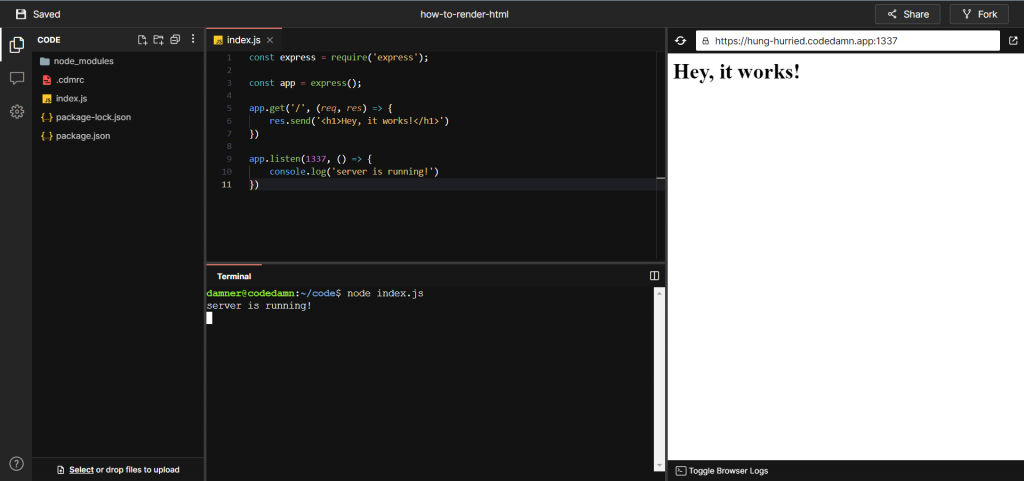Image resolution: width=1024 pixels, height=481 pixels.
Task: Open the CODE panel more options menu
Action: click(193, 39)
